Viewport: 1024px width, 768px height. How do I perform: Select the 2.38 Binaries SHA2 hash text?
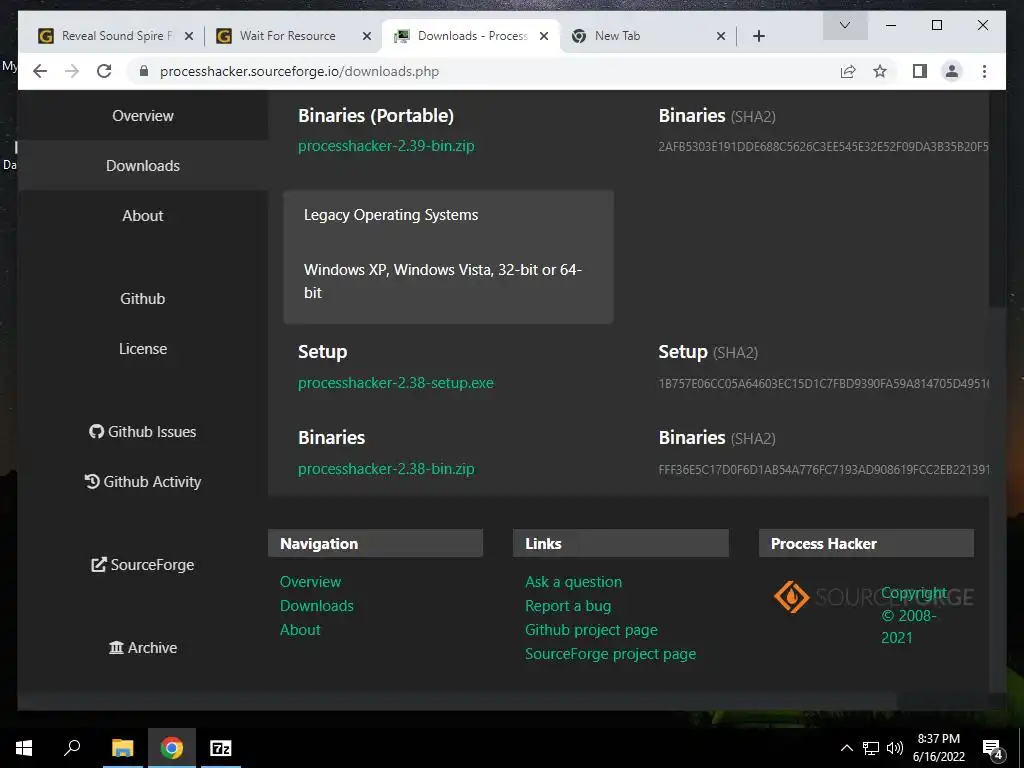click(823, 470)
